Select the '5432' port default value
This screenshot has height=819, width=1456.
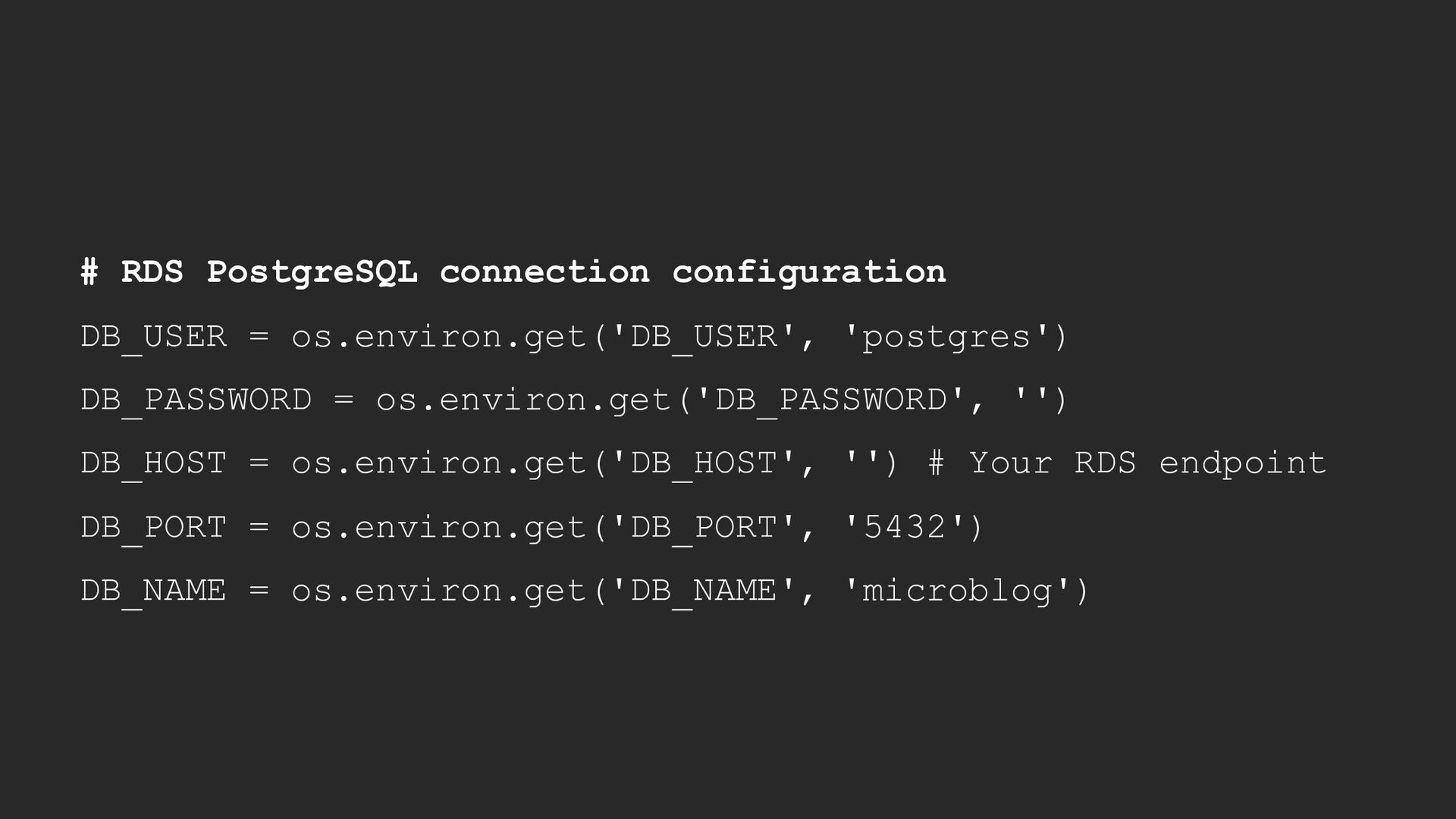pyautogui.click(x=905, y=528)
